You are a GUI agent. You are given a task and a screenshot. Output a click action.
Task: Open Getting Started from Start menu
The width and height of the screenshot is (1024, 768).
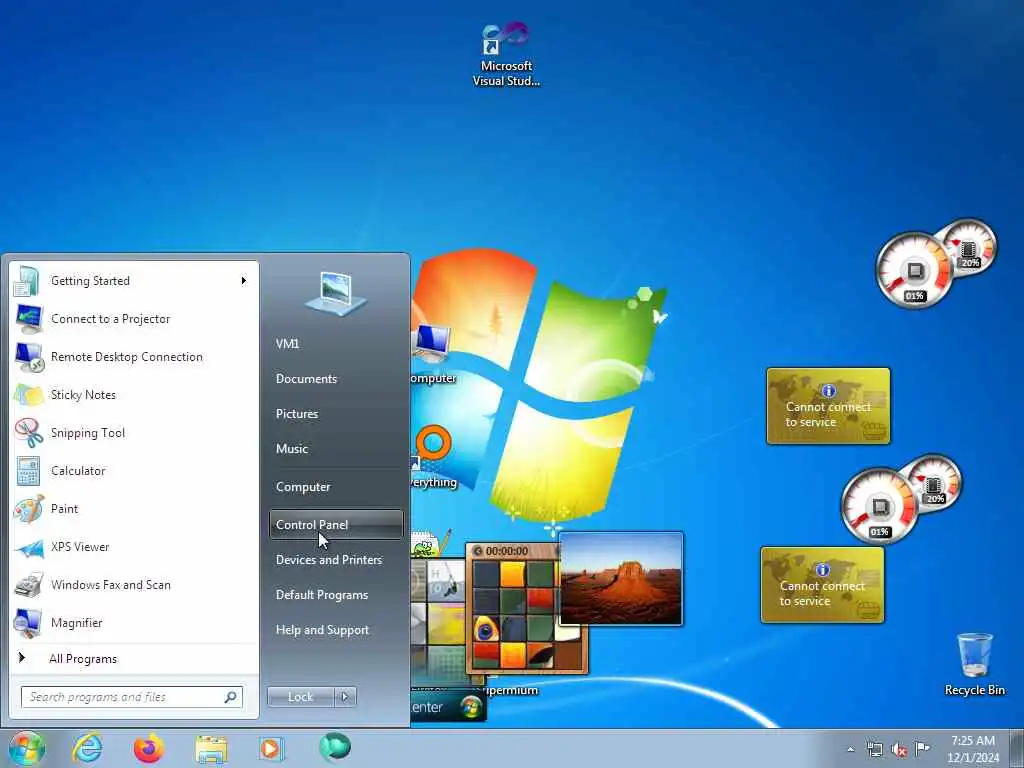pyautogui.click(x=135, y=281)
